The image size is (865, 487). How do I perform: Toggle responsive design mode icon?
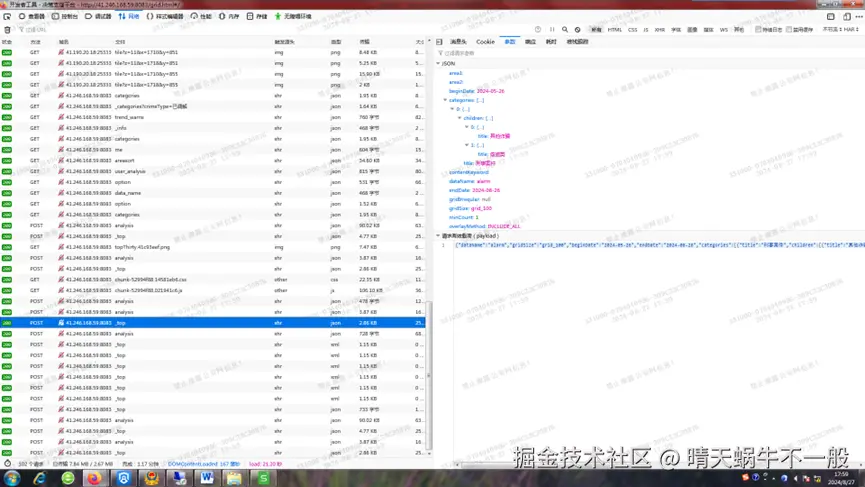pos(847,17)
